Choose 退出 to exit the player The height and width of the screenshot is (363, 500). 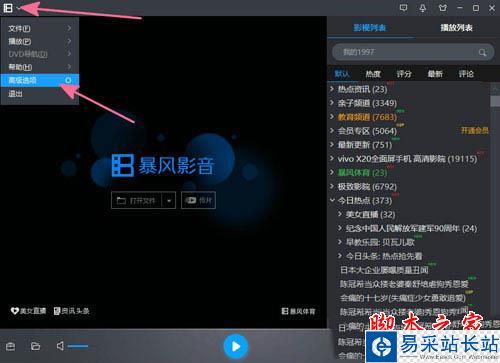tap(40, 94)
